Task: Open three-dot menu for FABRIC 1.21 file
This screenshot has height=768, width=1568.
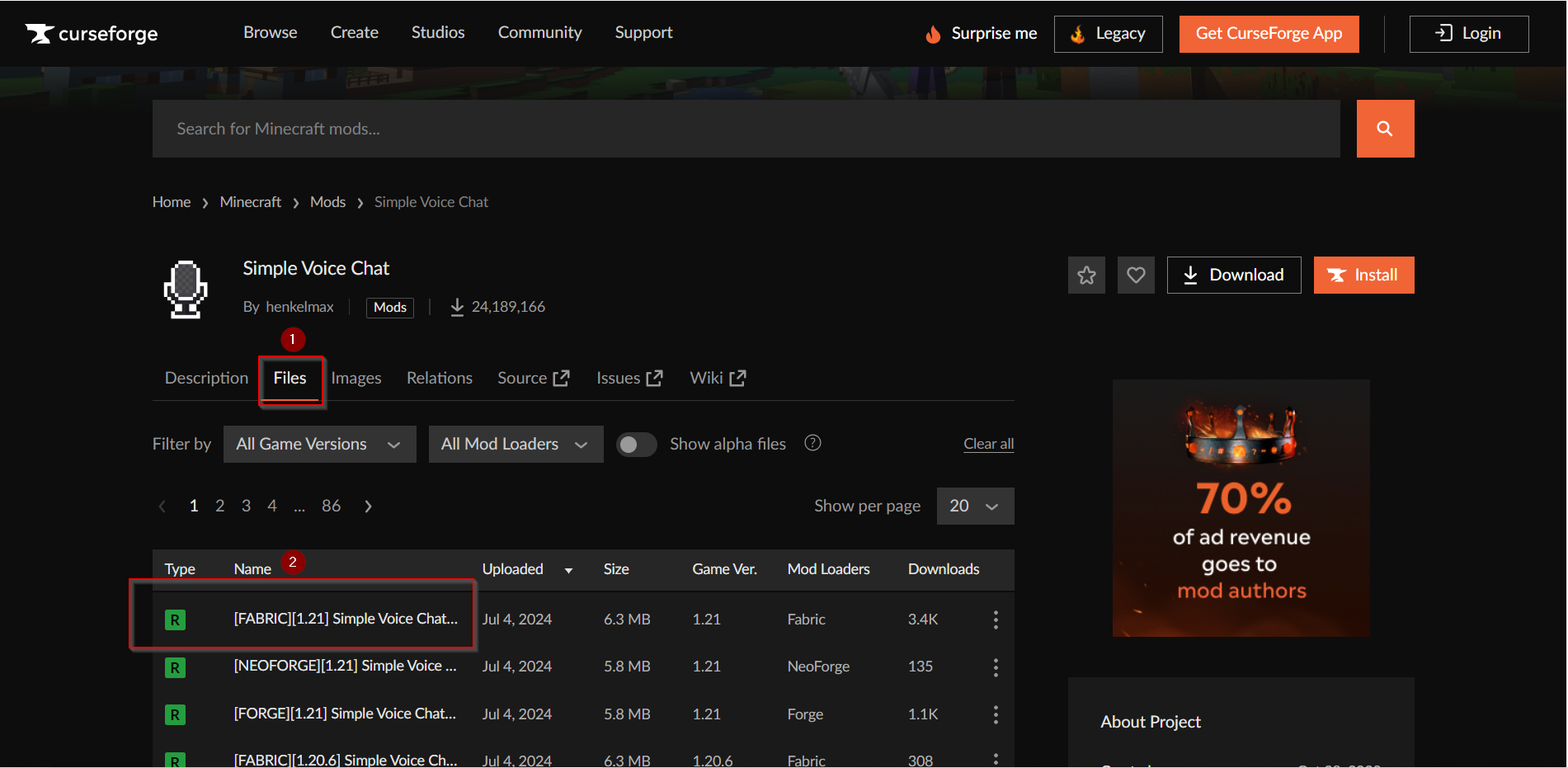Action: pos(996,620)
